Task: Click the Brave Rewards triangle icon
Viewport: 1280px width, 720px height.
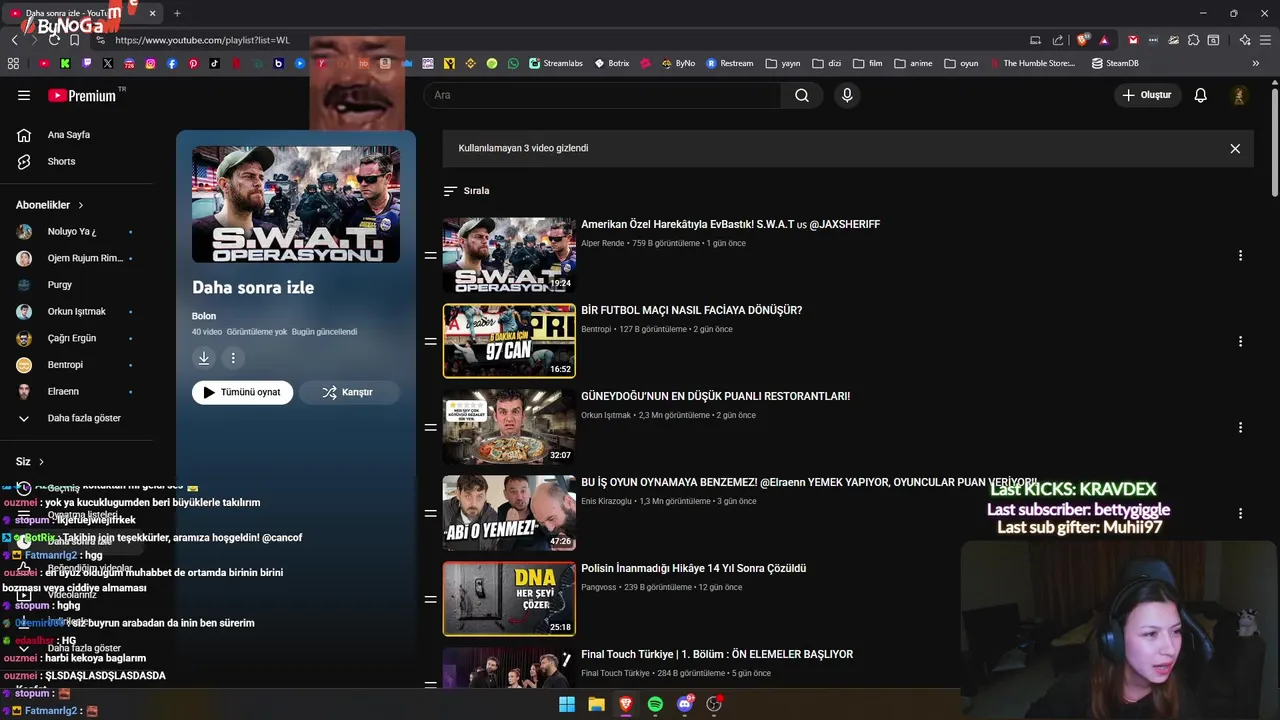Action: tap(1104, 40)
